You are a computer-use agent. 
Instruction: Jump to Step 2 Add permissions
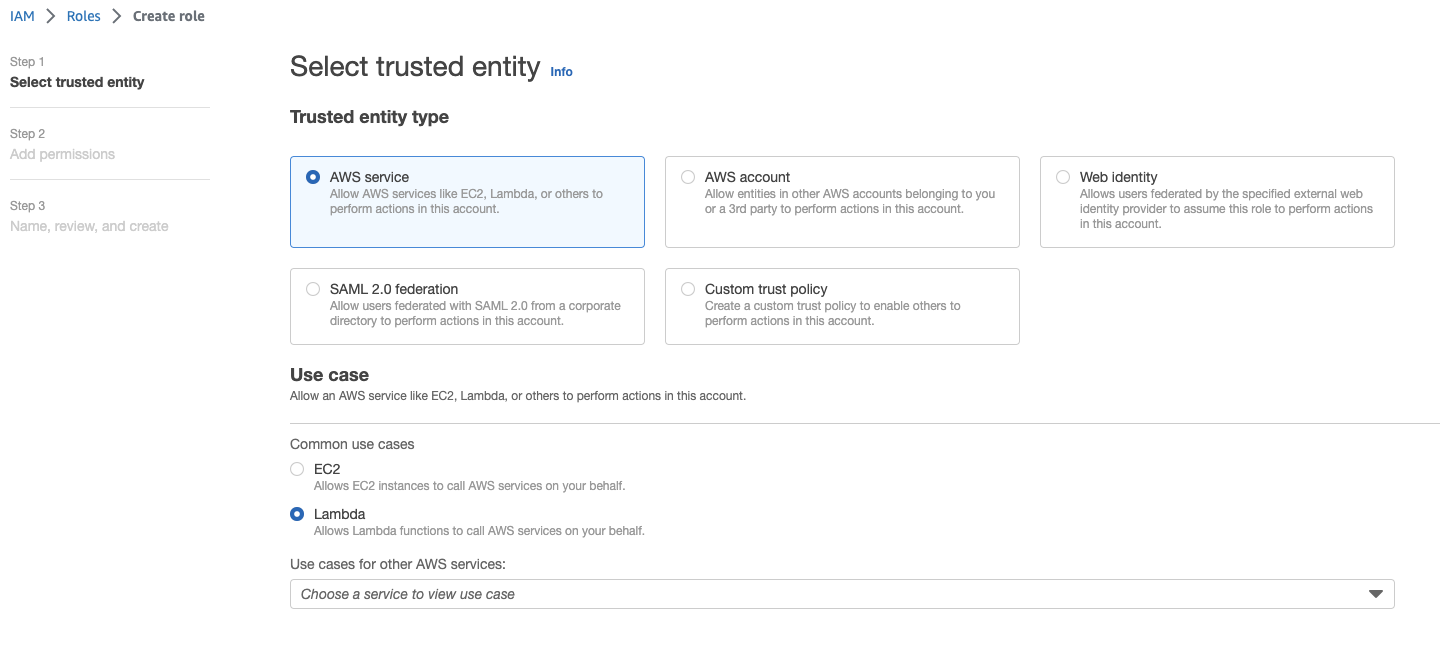pyautogui.click(x=62, y=154)
